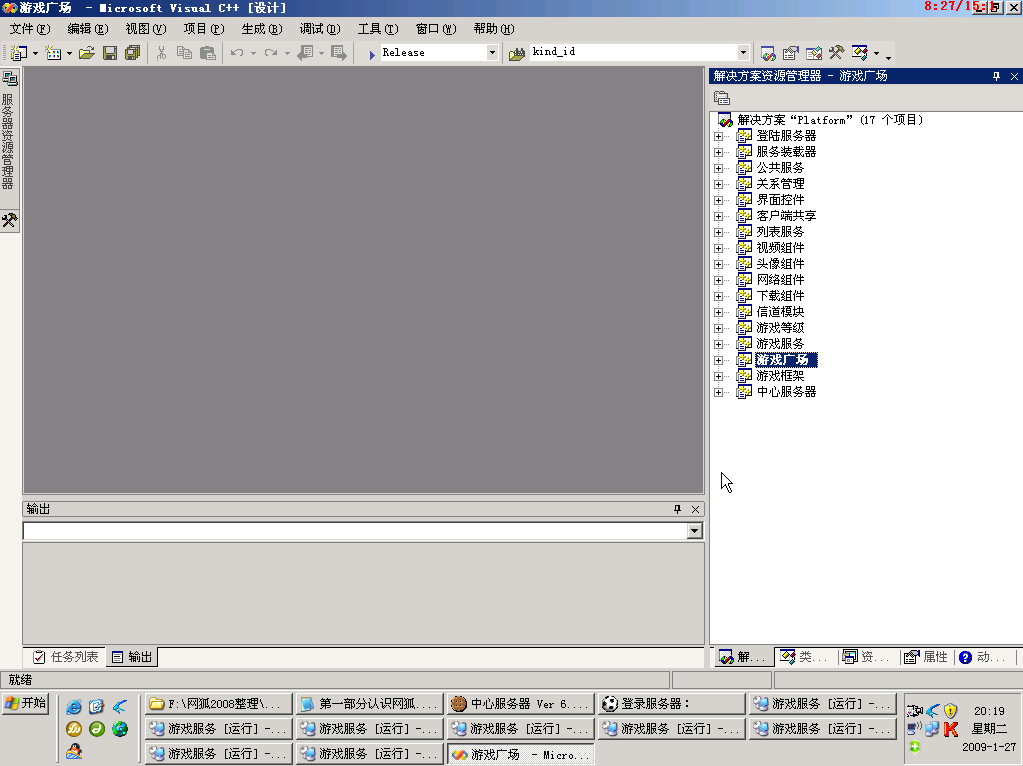This screenshot has width=1023, height=766.
Task: Select the 游戏框架 project in tree
Action: (x=780, y=376)
